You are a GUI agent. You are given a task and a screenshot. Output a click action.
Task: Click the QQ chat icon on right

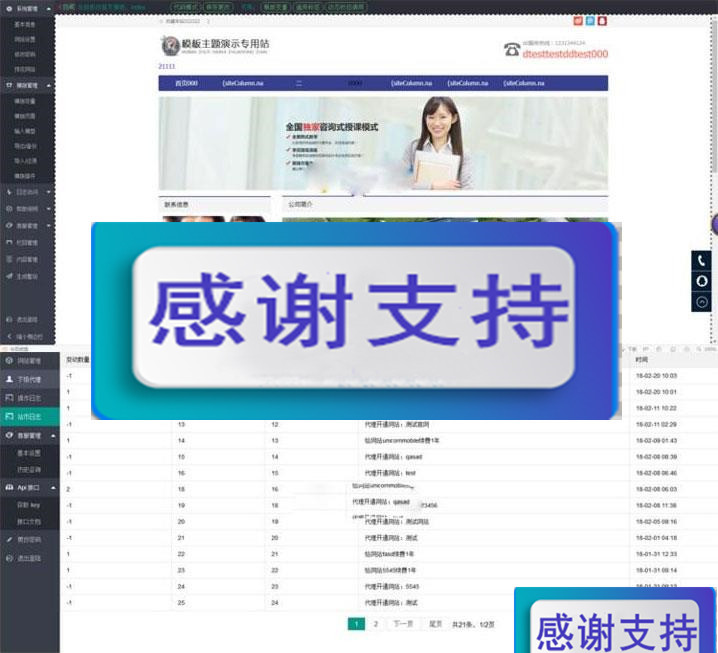(702, 281)
